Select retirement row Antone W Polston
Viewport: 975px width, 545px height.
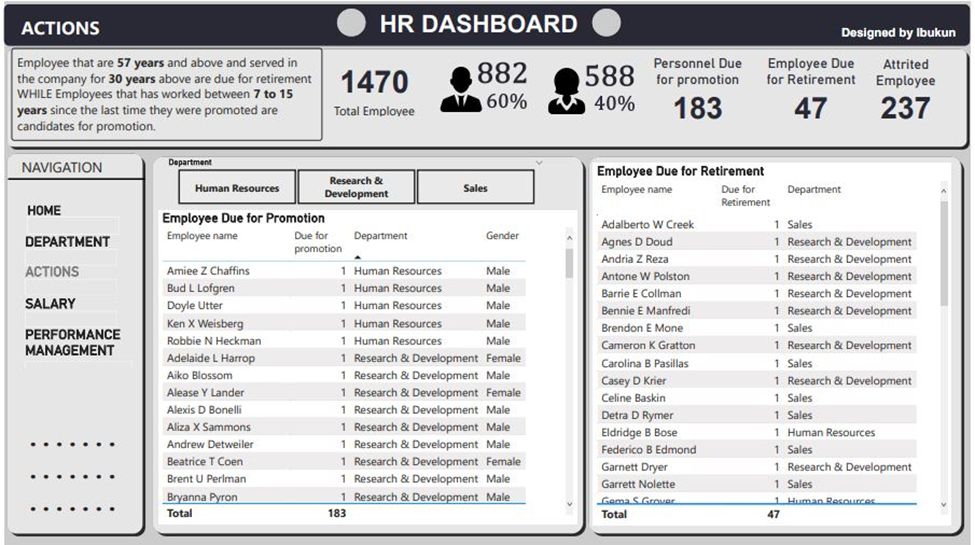pos(757,276)
